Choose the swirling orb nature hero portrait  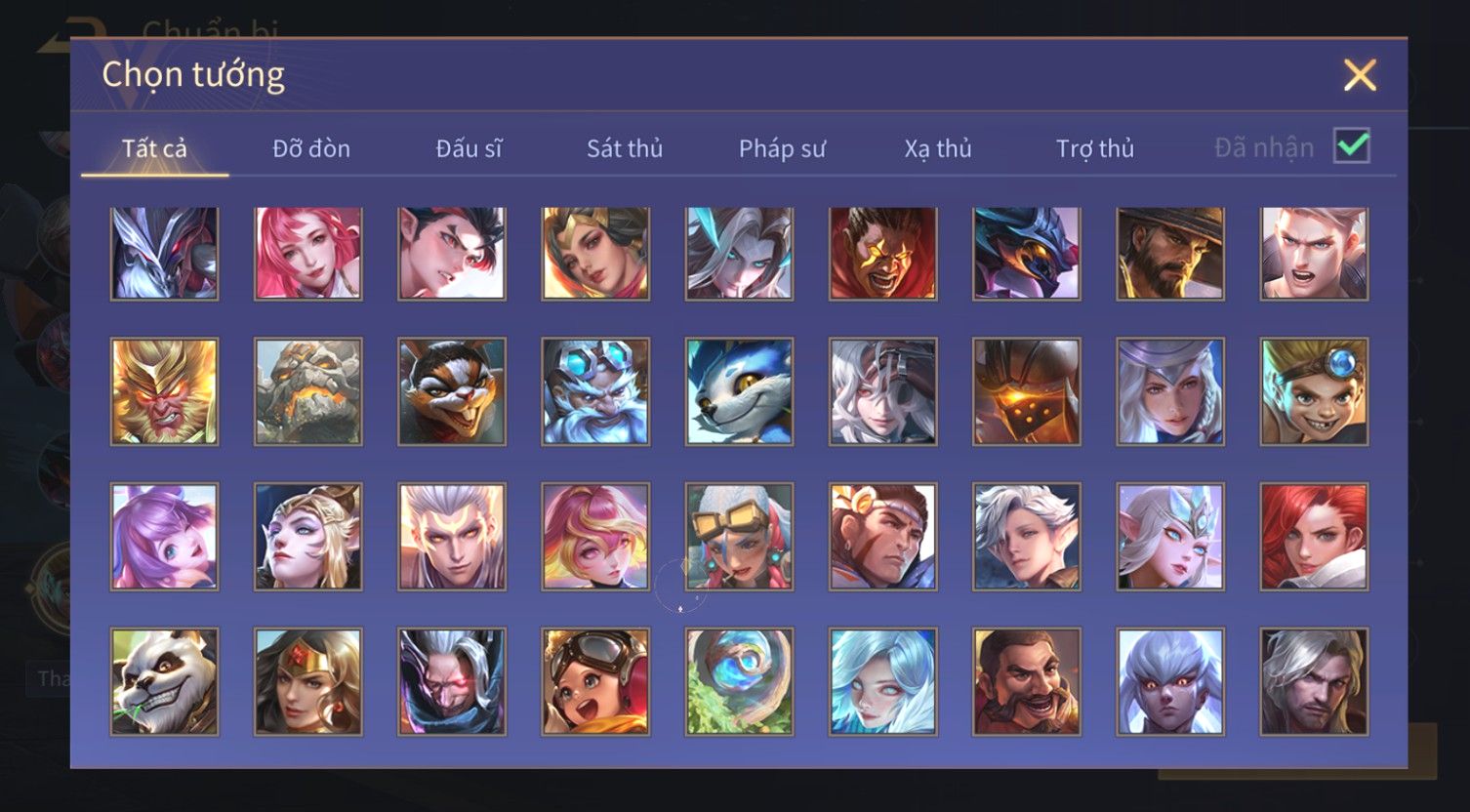point(739,681)
